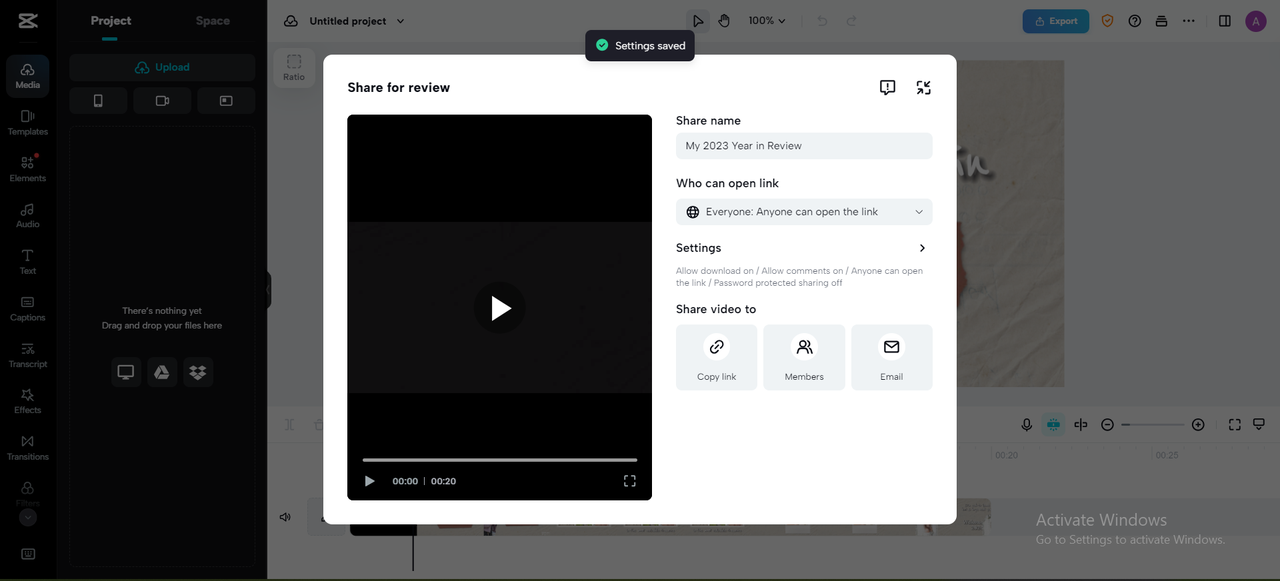
Task: Click the monitor preview icon in timeline toolbar
Action: click(1260, 425)
